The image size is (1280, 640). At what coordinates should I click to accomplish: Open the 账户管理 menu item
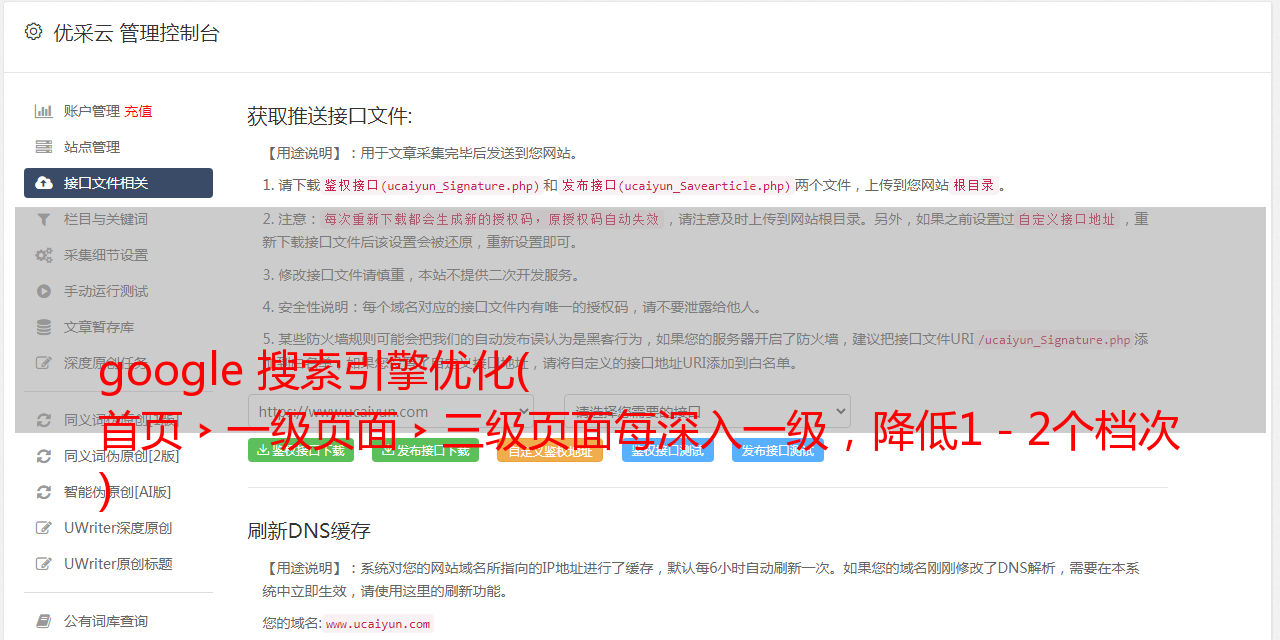coord(92,111)
